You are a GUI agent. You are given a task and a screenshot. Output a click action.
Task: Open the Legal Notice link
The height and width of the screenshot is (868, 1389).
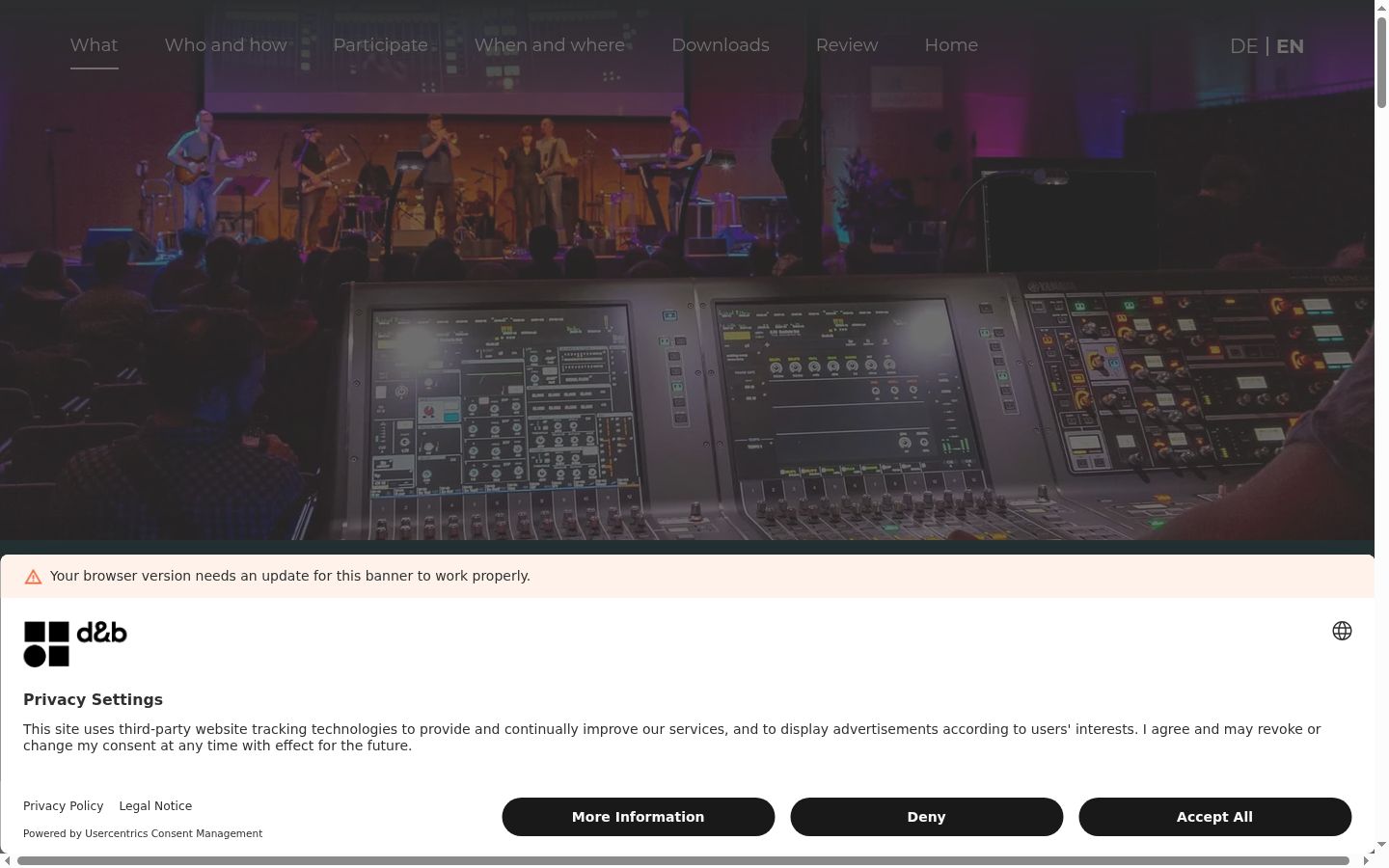155,806
